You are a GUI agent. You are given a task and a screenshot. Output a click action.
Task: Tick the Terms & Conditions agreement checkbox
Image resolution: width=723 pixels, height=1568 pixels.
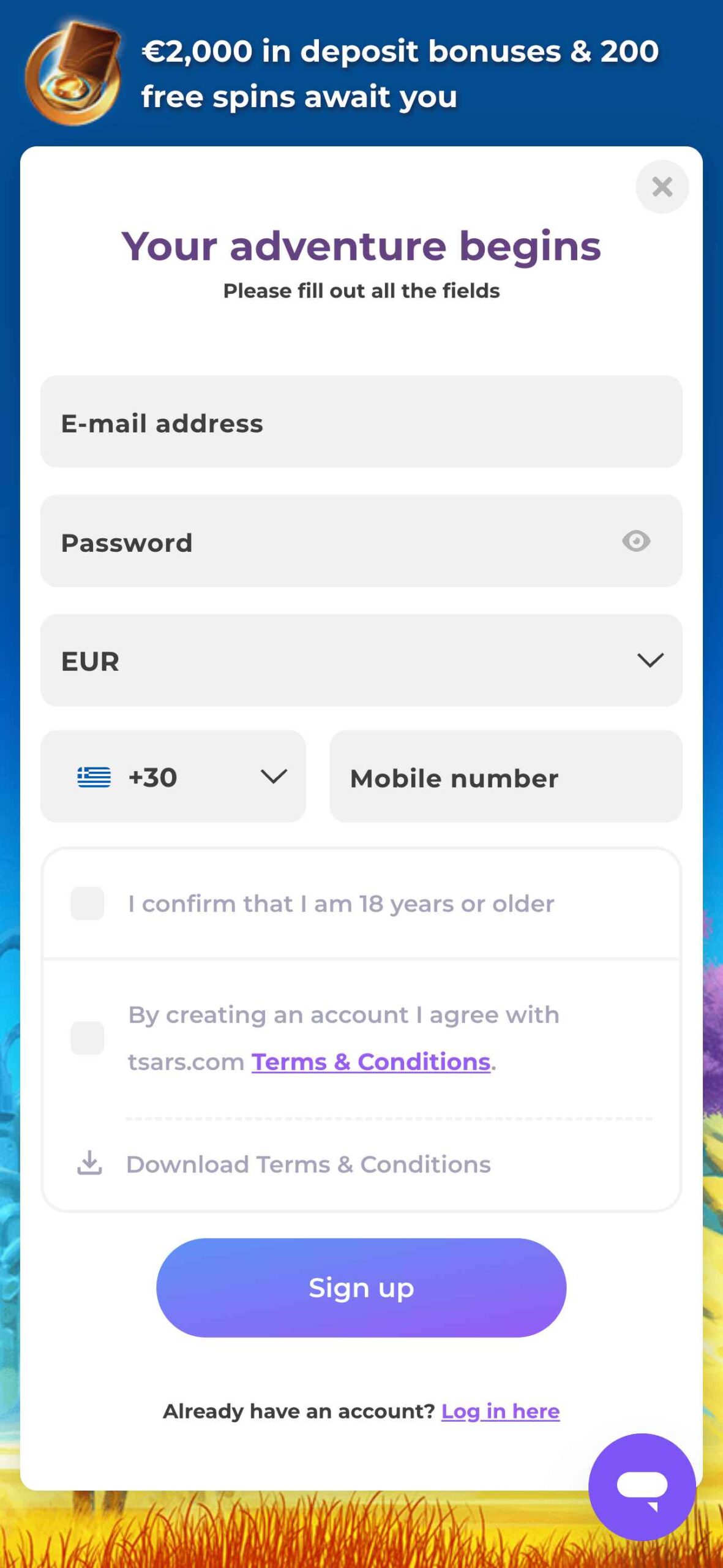pos(88,1038)
